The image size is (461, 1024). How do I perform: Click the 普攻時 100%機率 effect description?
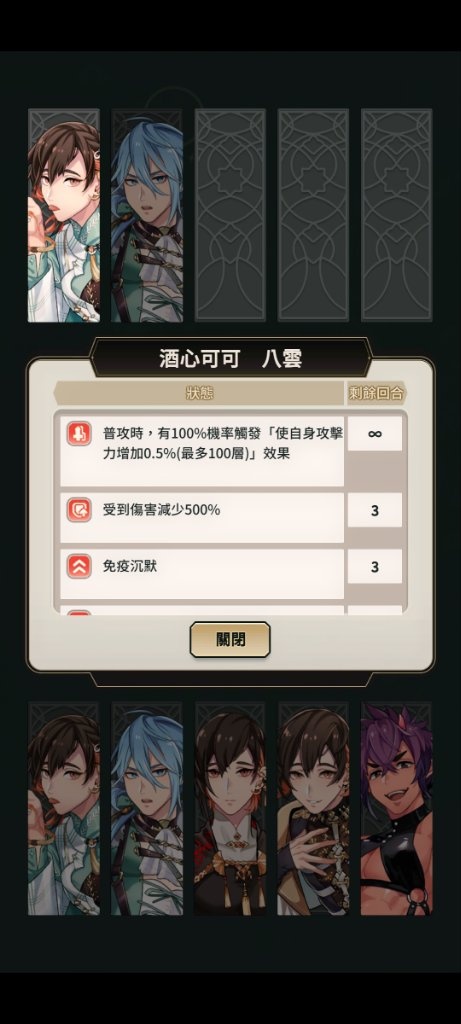click(223, 443)
